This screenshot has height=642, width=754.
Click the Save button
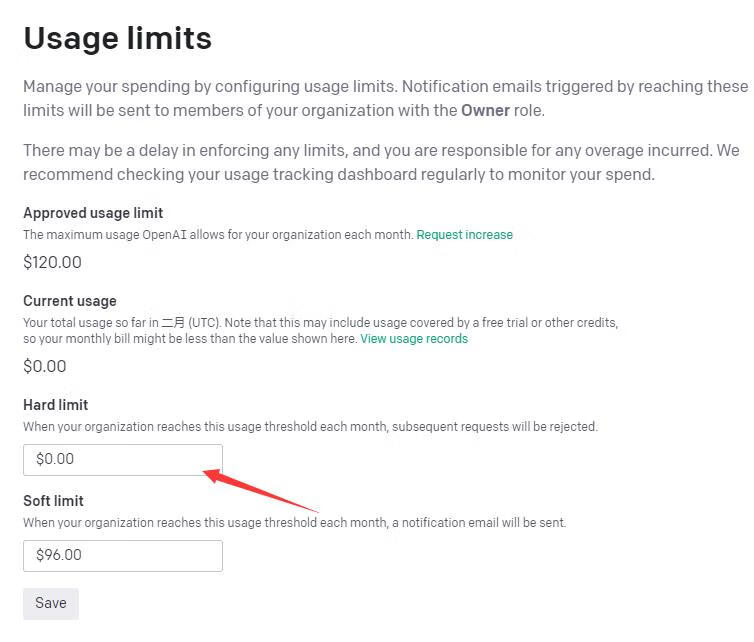coord(50,603)
